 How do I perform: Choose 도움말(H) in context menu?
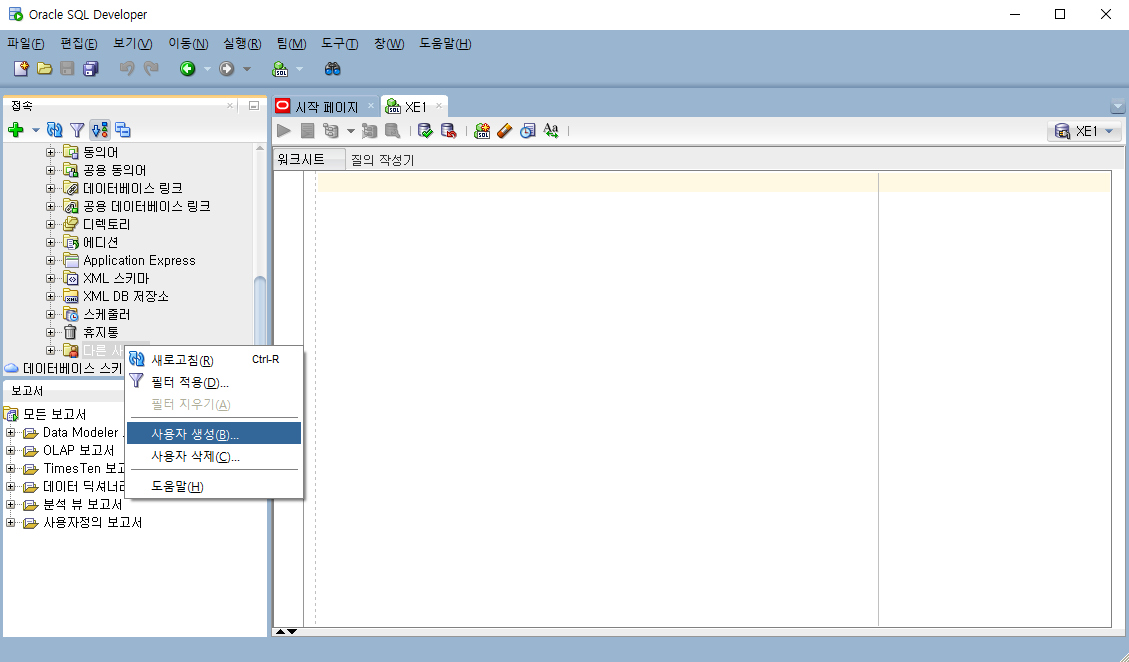214,486
